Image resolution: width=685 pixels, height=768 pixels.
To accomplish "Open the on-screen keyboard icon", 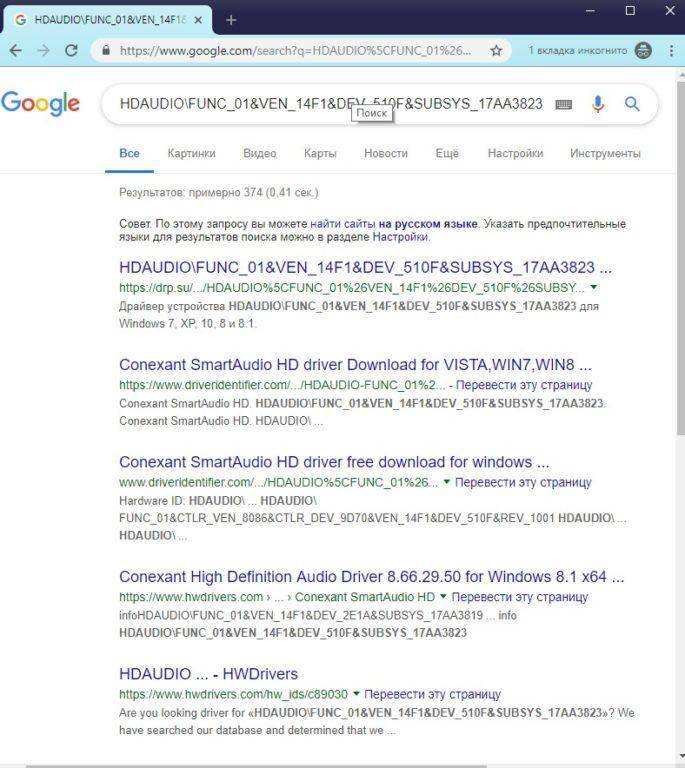I will (563, 104).
